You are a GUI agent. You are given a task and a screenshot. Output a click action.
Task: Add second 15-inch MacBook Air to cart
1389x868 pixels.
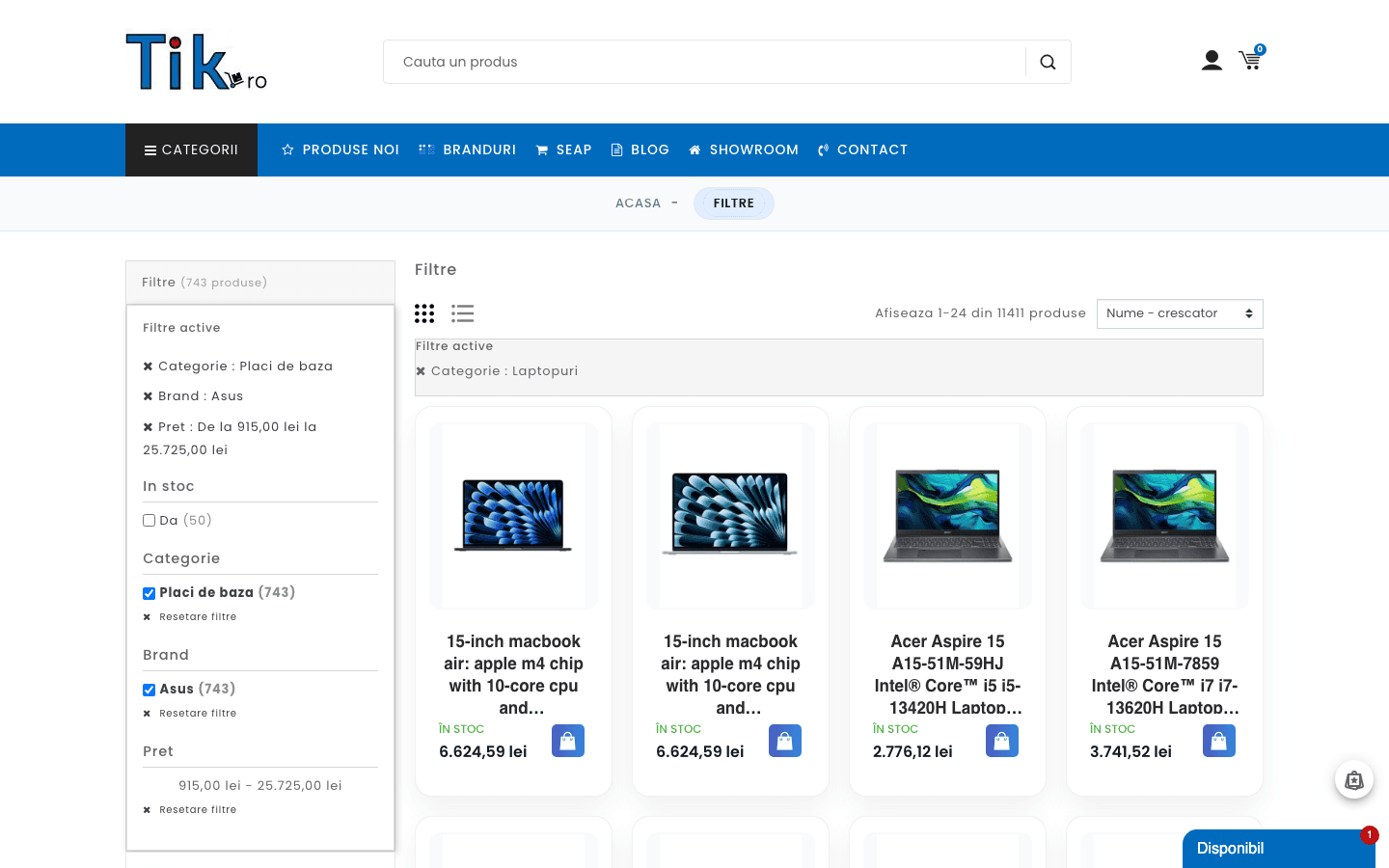point(785,741)
